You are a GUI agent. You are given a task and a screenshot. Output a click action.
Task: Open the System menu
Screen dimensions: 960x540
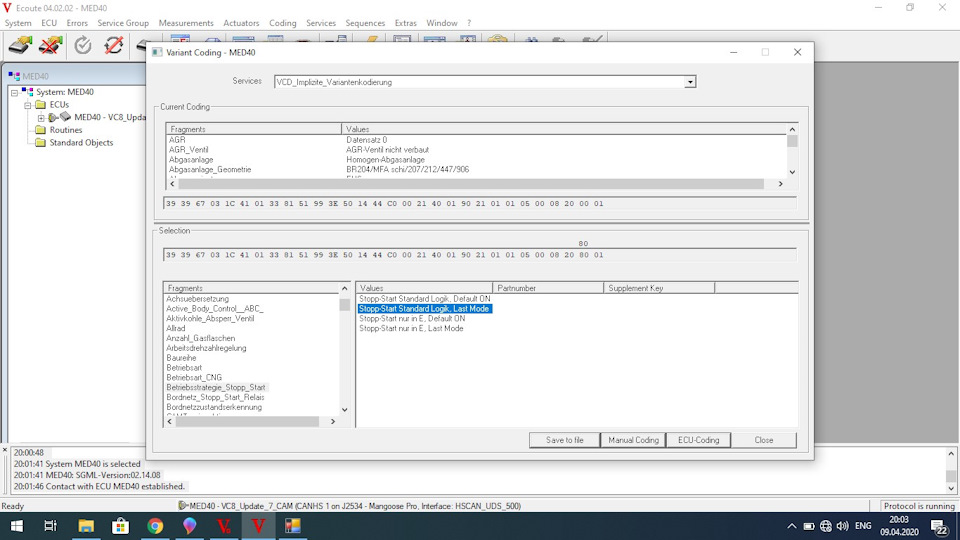(18, 23)
